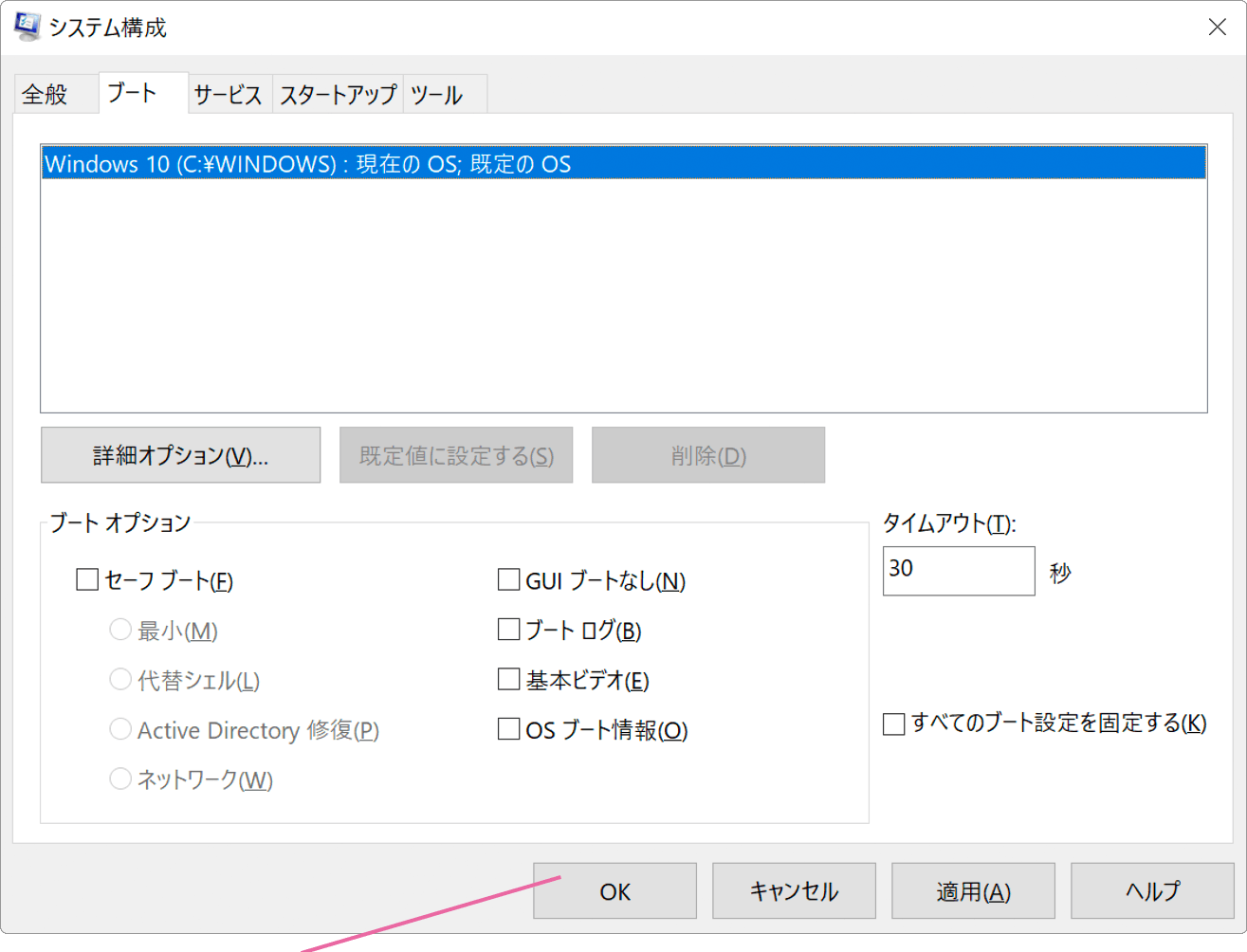Click the 削除(D) button
Image resolution: width=1247 pixels, height=952 pixels.
[708, 455]
